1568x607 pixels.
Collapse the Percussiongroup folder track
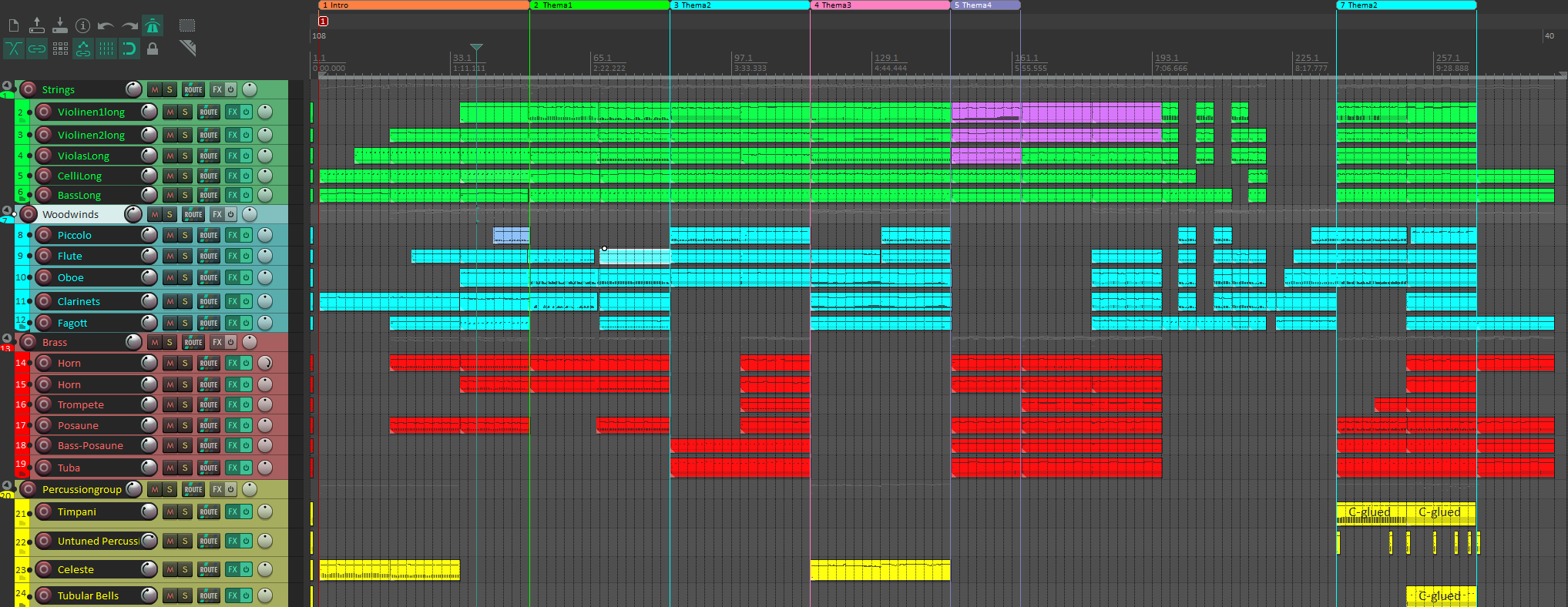[7, 486]
